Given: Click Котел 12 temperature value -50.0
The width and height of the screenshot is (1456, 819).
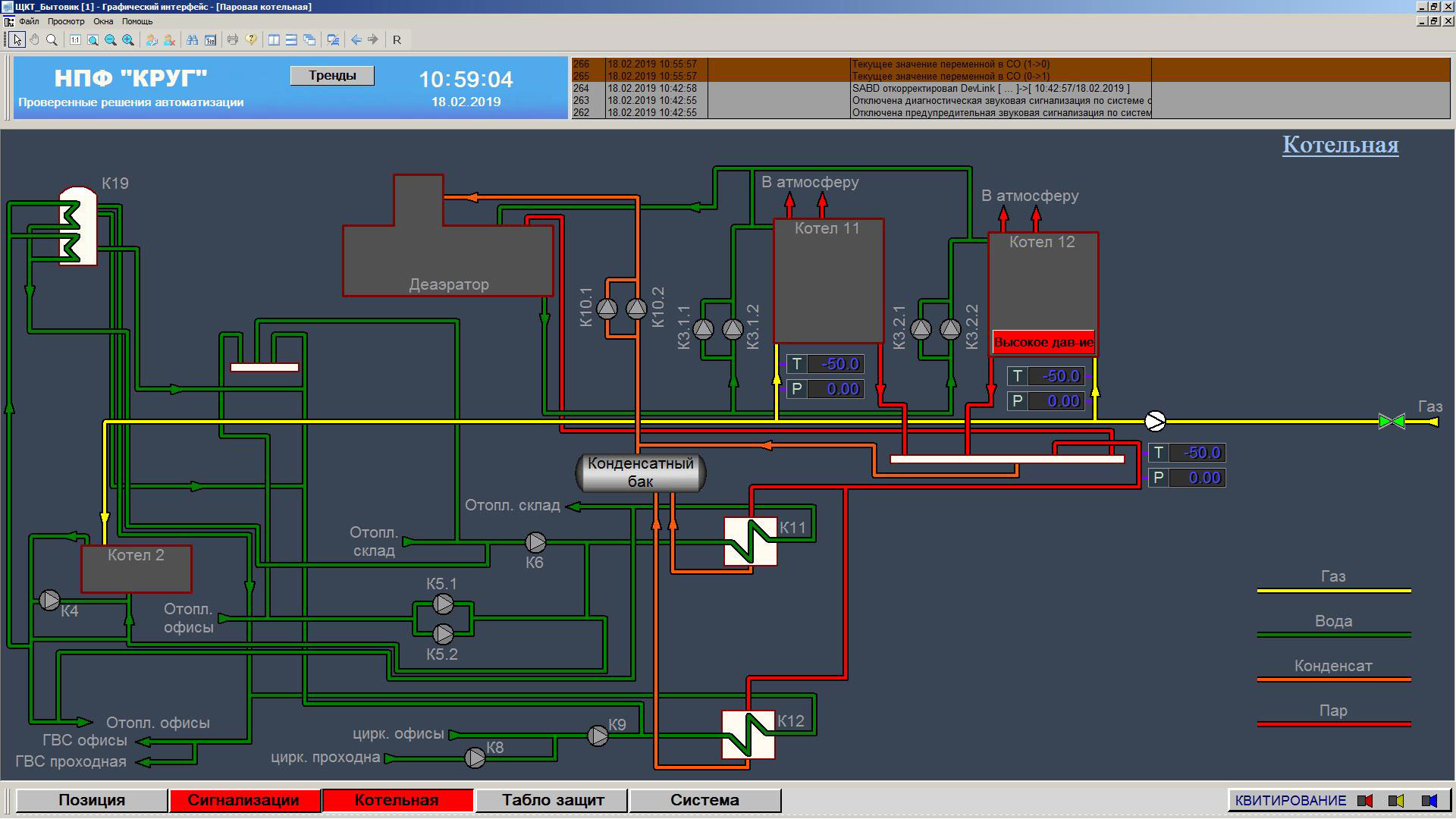Looking at the screenshot, I should point(1056,376).
